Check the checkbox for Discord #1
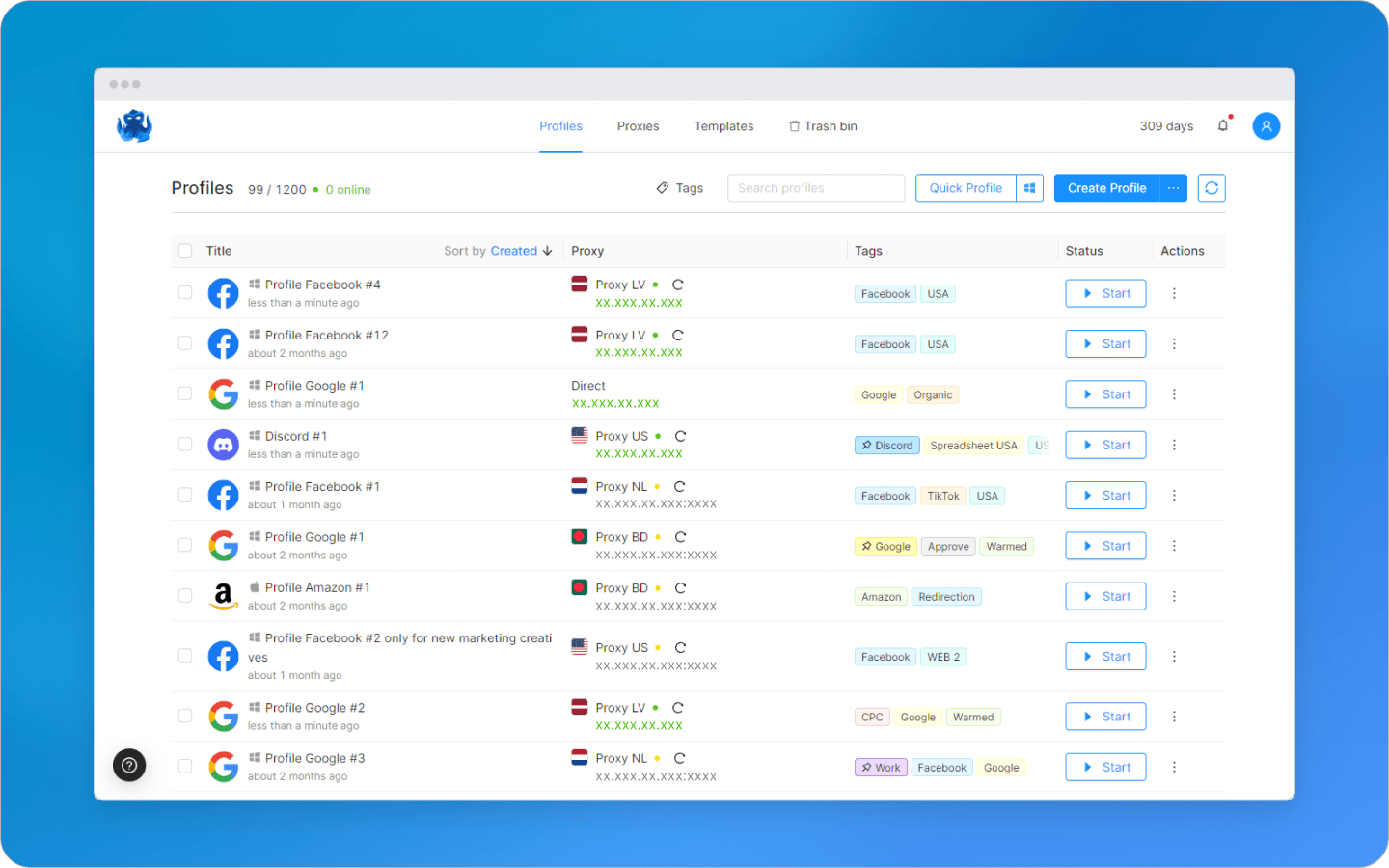This screenshot has height=868, width=1389. coord(184,444)
